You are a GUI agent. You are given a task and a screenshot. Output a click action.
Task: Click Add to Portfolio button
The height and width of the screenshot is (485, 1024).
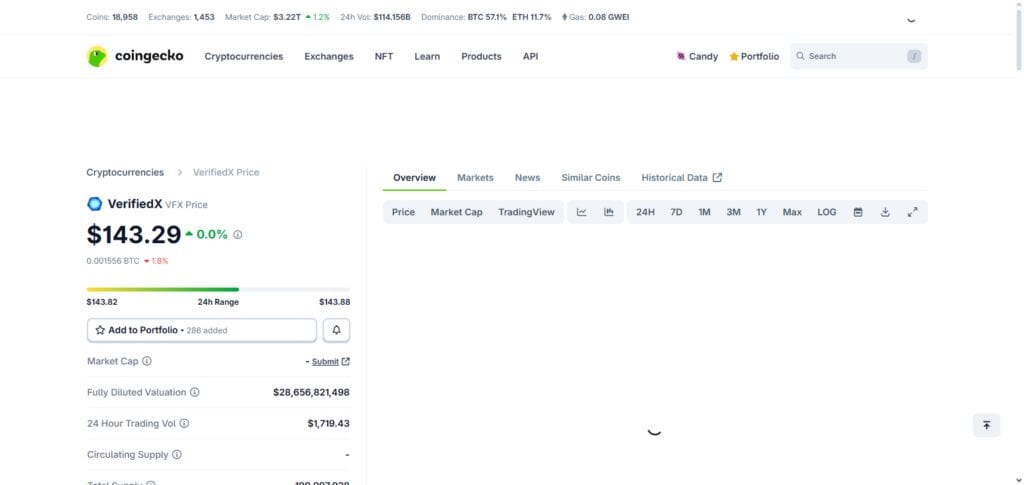point(202,330)
